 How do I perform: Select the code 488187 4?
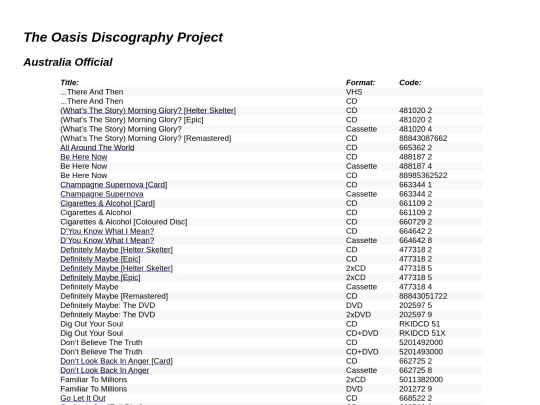click(415, 166)
